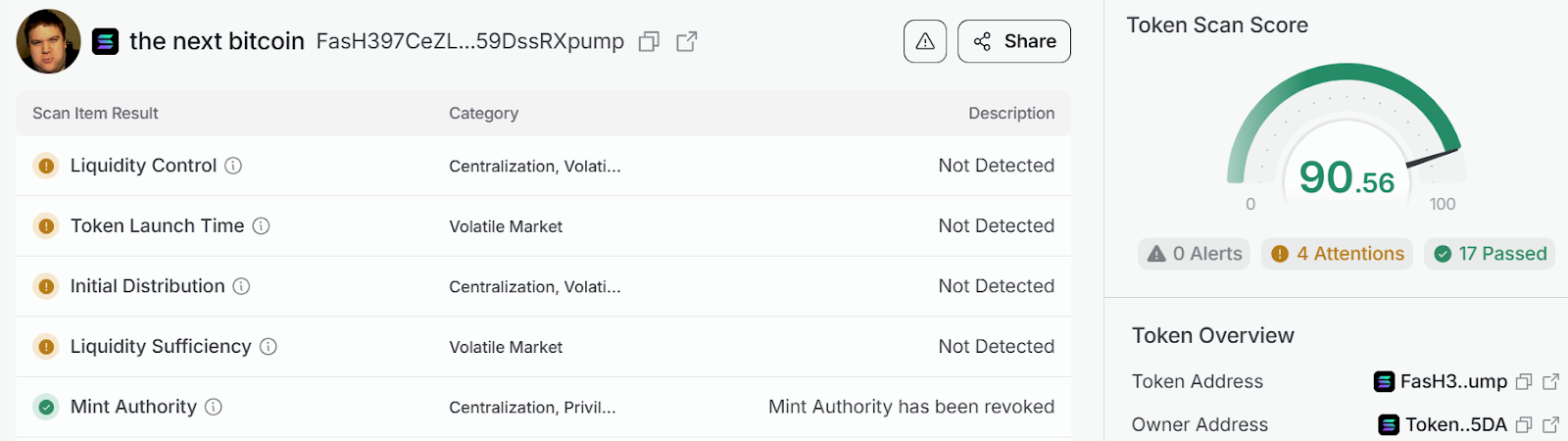Click the info icon next to Initial Distribution
The width and height of the screenshot is (1568, 441).
(241, 286)
